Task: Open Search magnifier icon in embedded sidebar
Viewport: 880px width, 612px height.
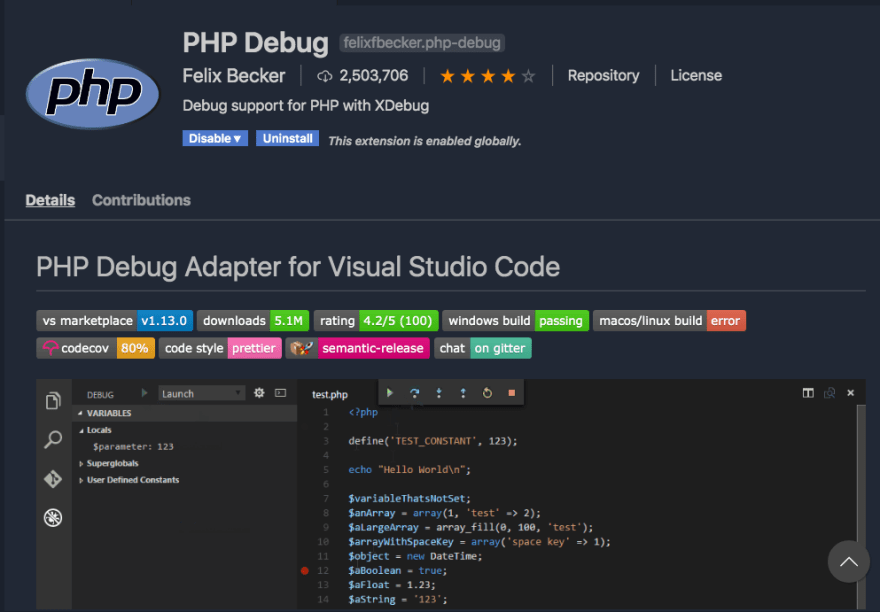Action: pyautogui.click(x=53, y=439)
